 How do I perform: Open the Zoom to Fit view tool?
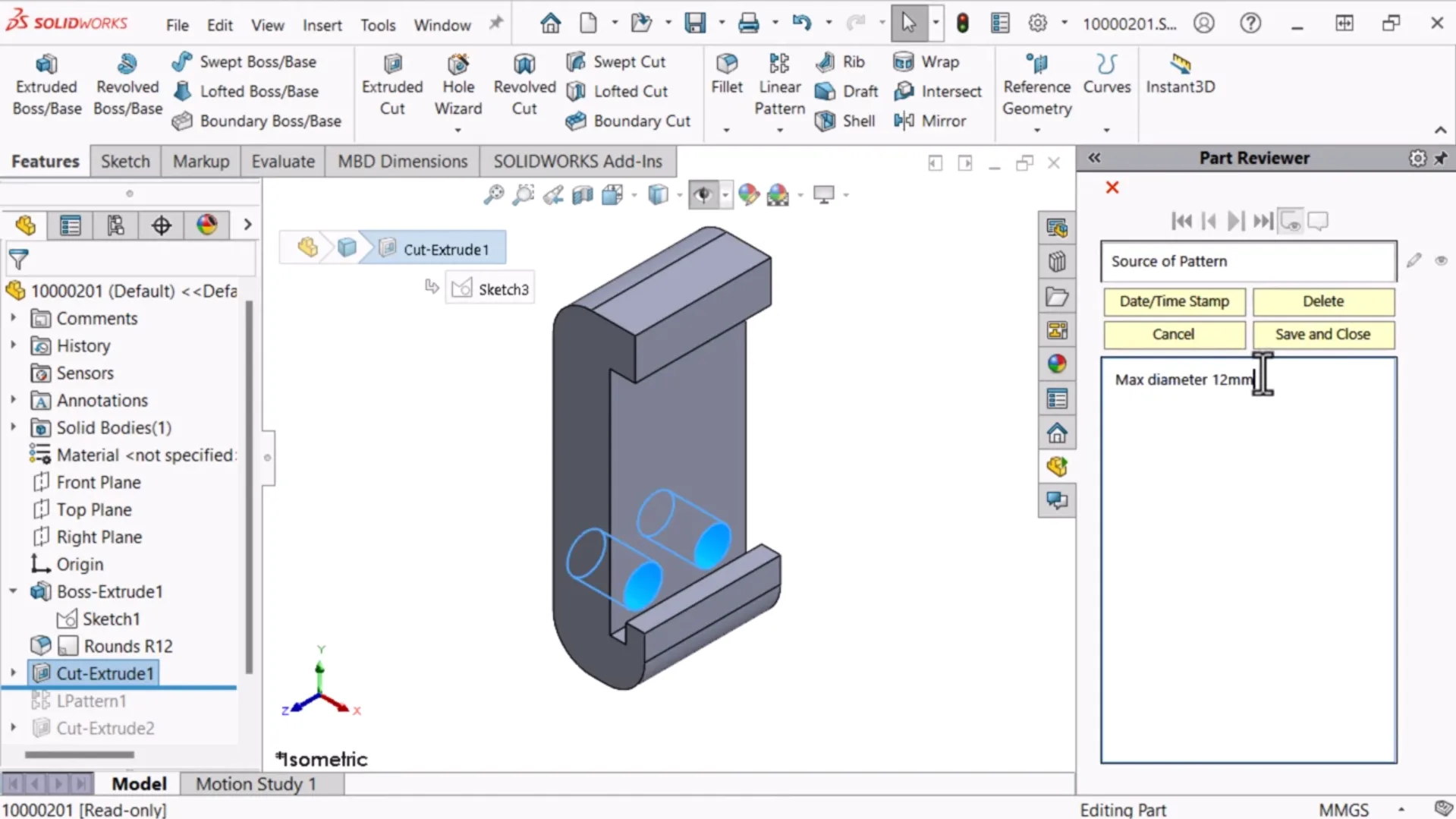pos(493,195)
